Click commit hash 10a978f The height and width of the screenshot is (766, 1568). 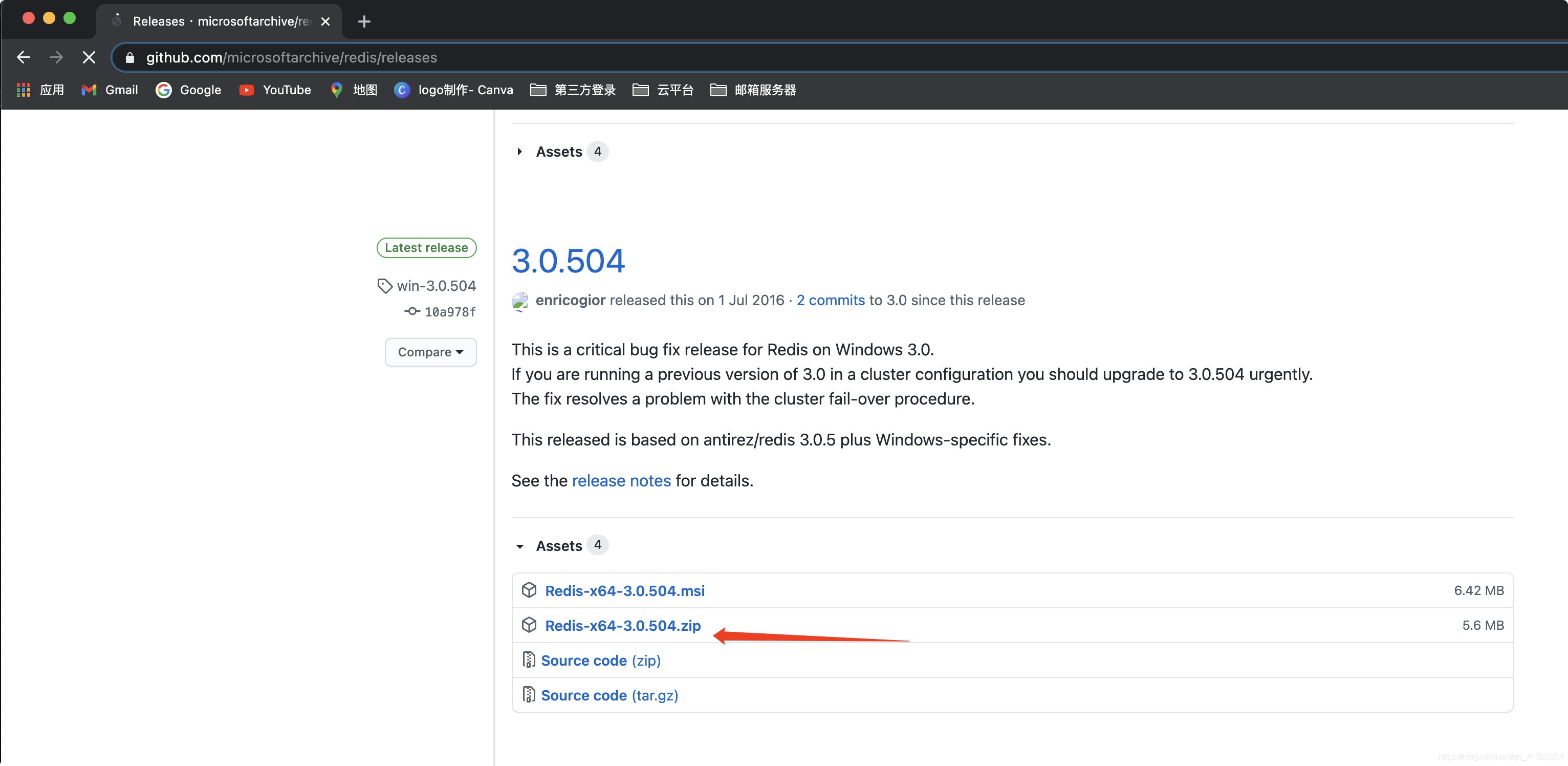tap(449, 312)
